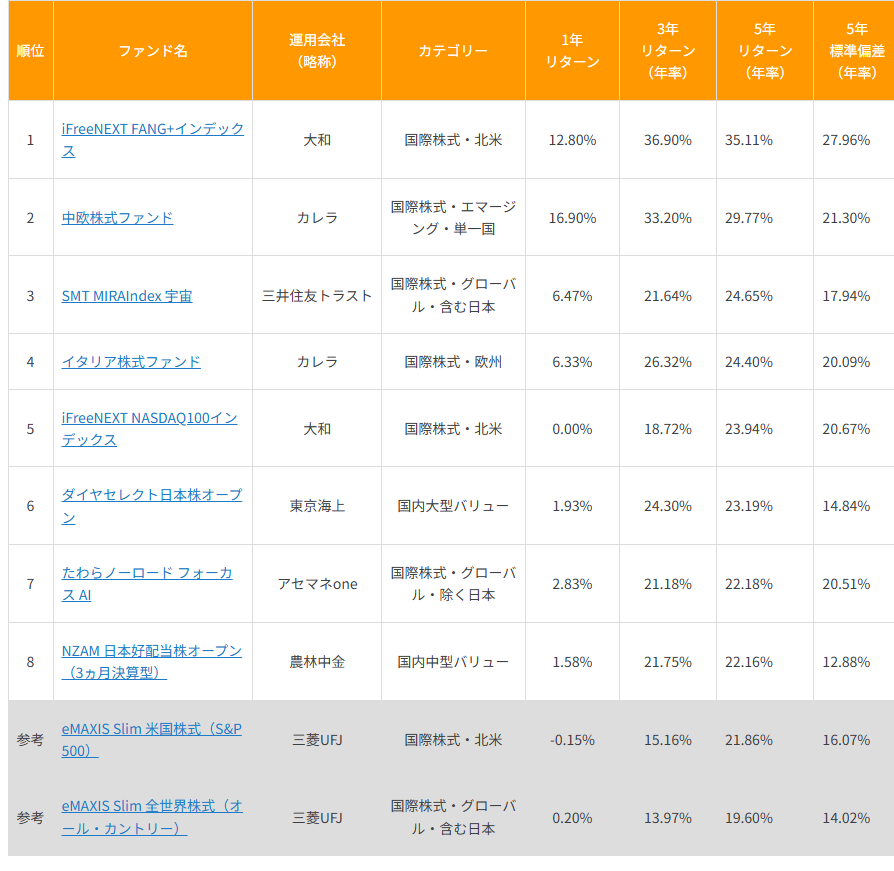Image resolution: width=894 pixels, height=871 pixels.
Task: Open the イタリア株式ファンド link
Action: (131, 362)
